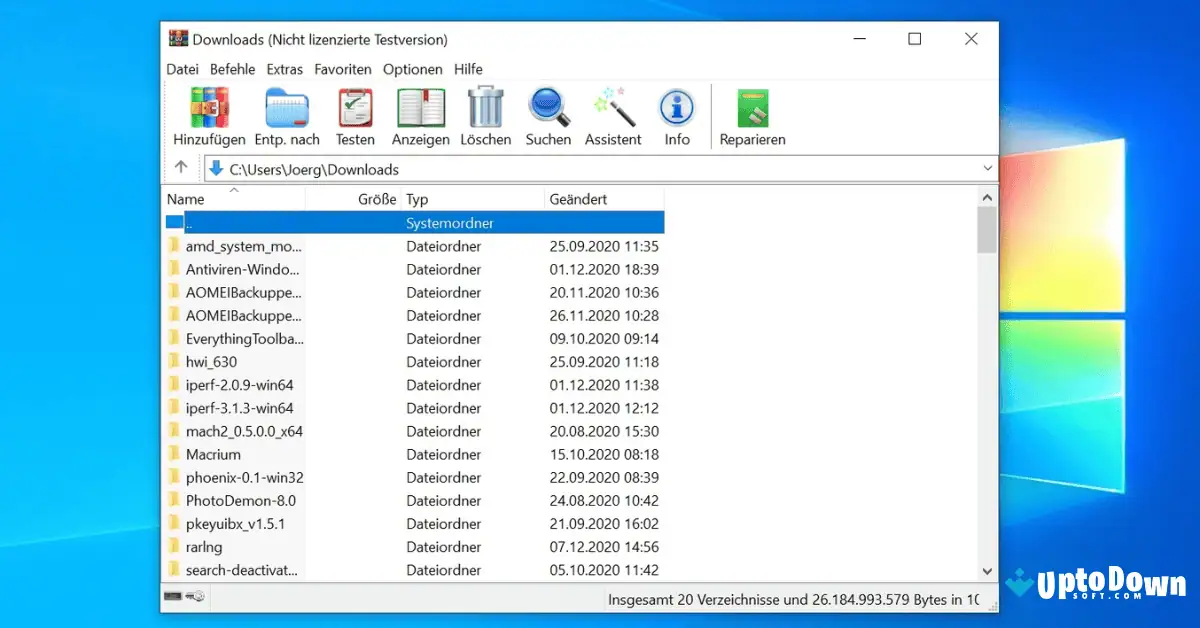Sort by the Geändert column header
Viewport: 1200px width, 628px height.
[x=577, y=198]
